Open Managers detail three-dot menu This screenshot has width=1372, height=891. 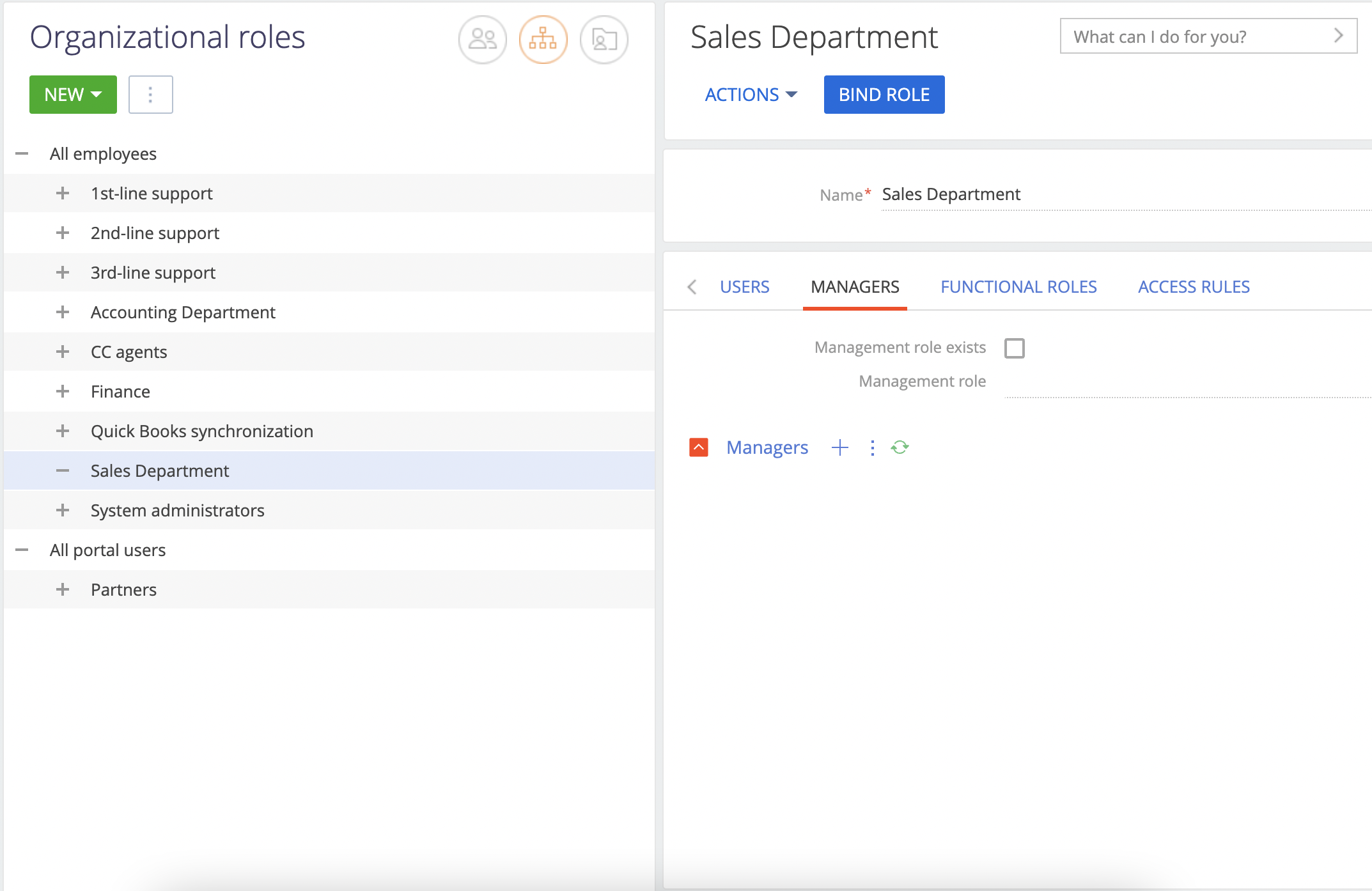[872, 447]
